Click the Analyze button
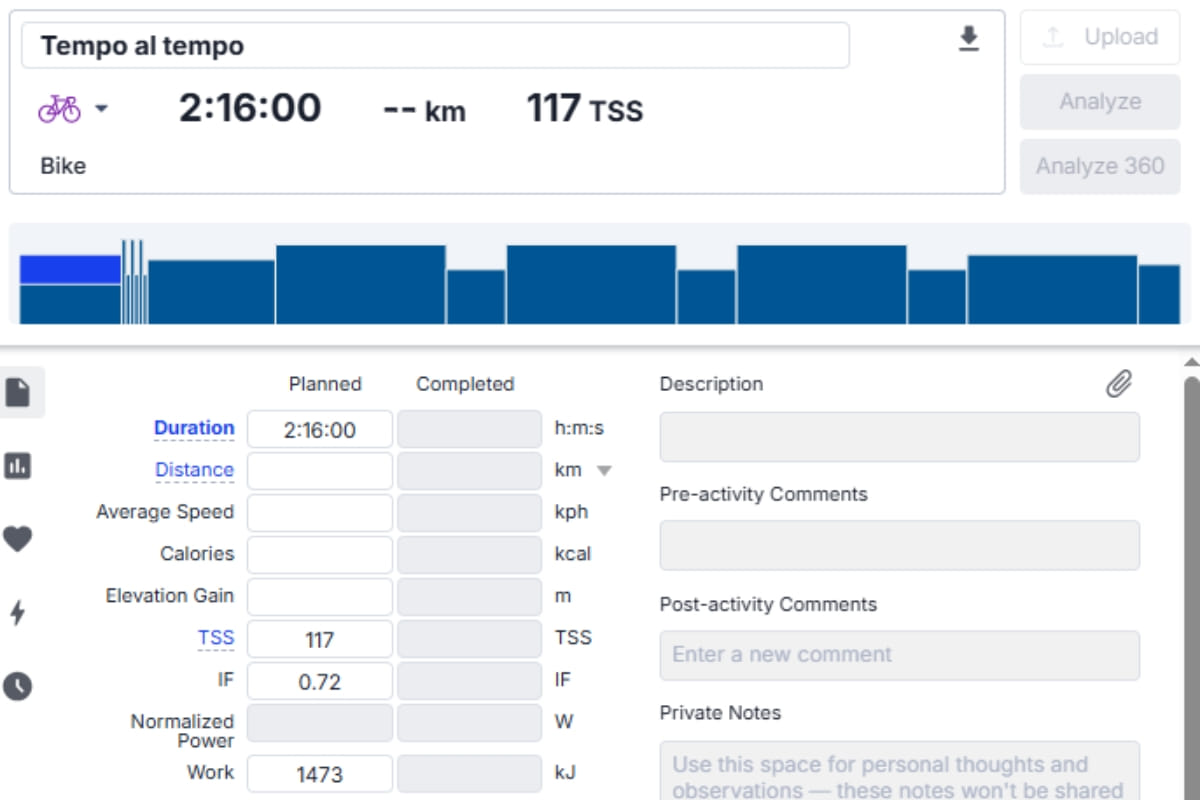1200x800 pixels. [1100, 102]
